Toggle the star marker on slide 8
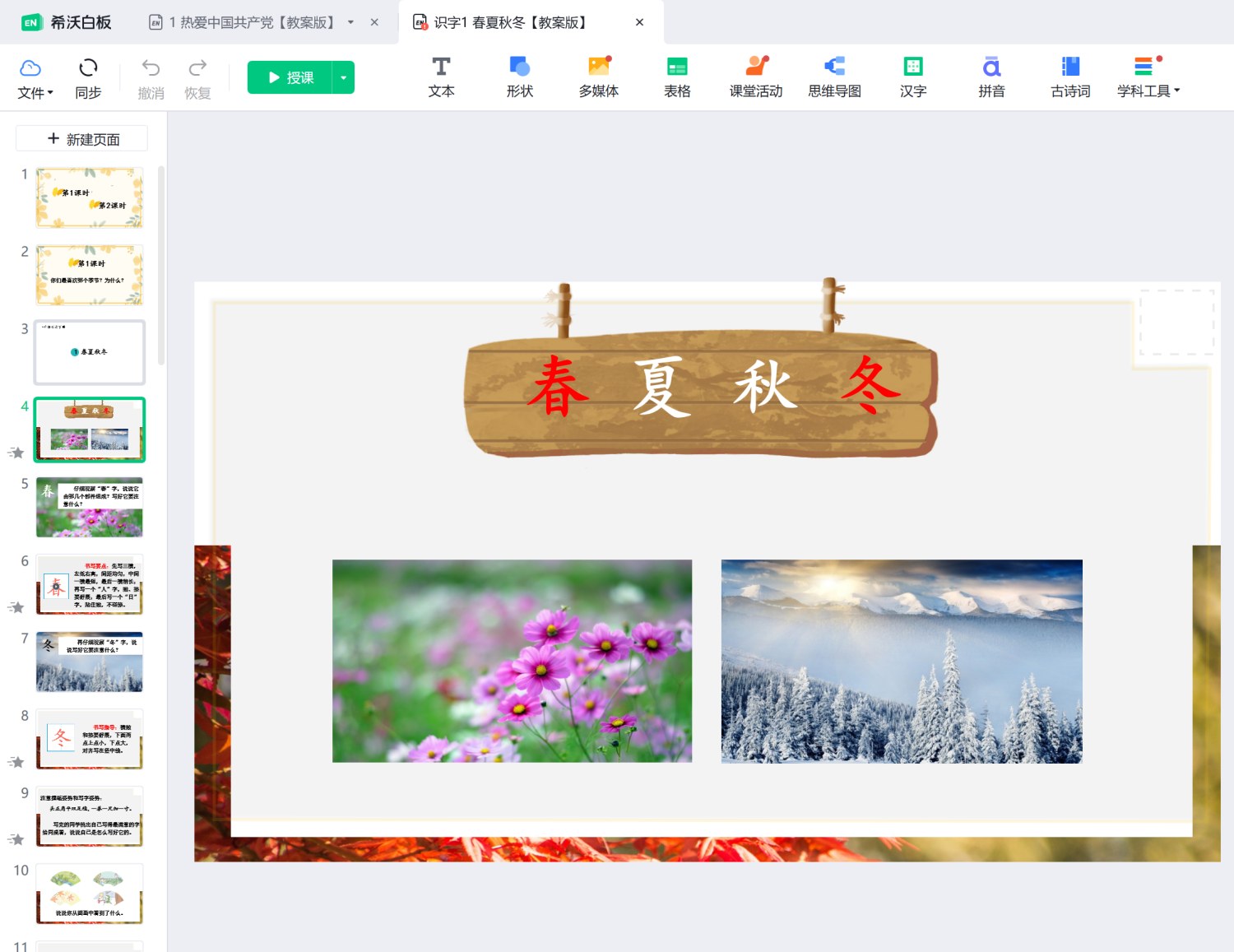The height and width of the screenshot is (952, 1234). point(16,762)
